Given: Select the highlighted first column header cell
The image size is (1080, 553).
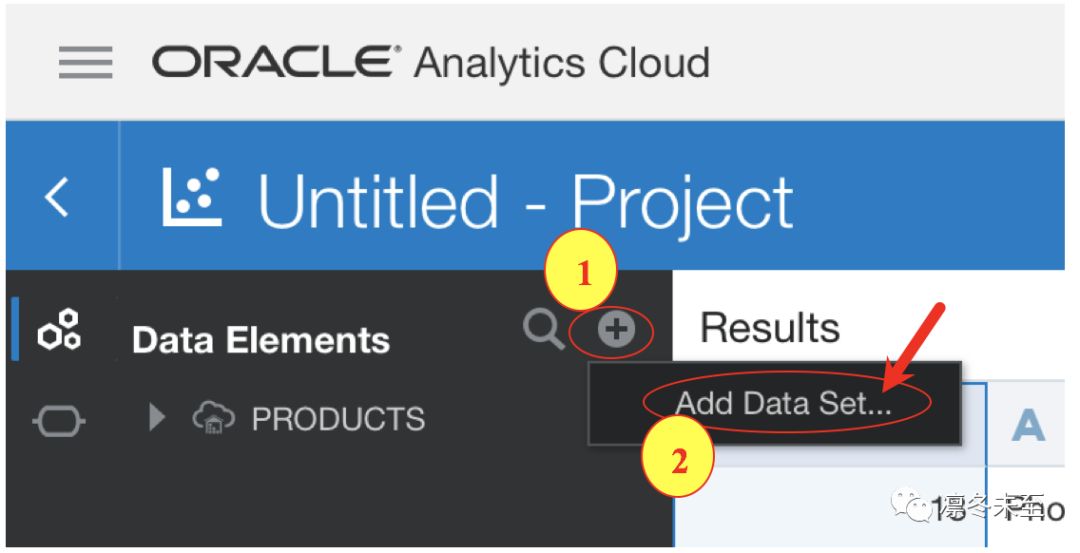Looking at the screenshot, I should click(x=829, y=424).
